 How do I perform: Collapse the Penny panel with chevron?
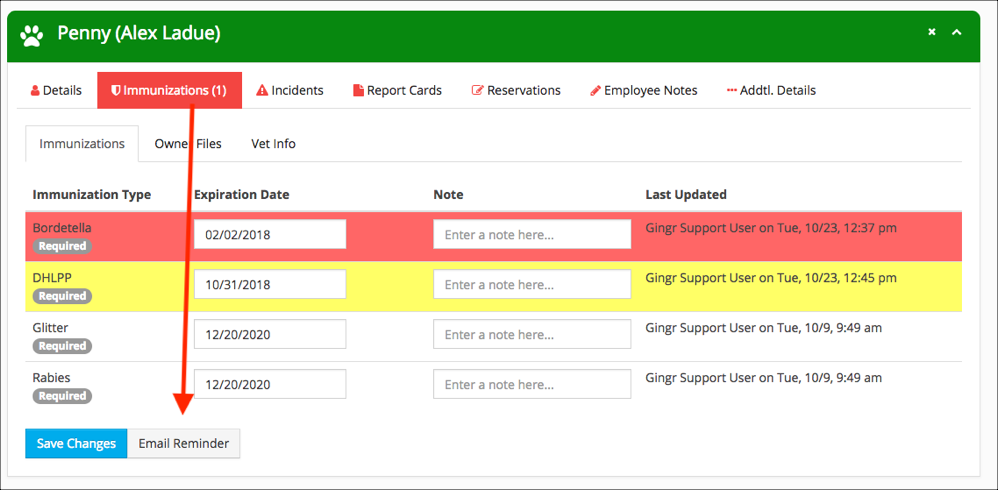click(957, 33)
